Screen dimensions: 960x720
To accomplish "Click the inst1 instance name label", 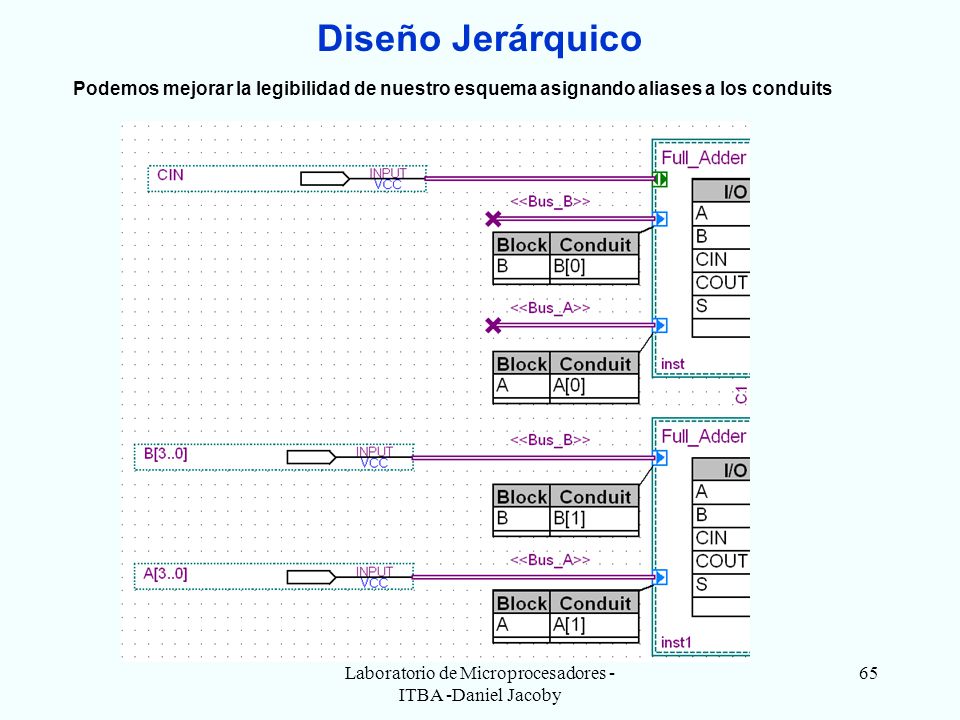I will click(677, 643).
